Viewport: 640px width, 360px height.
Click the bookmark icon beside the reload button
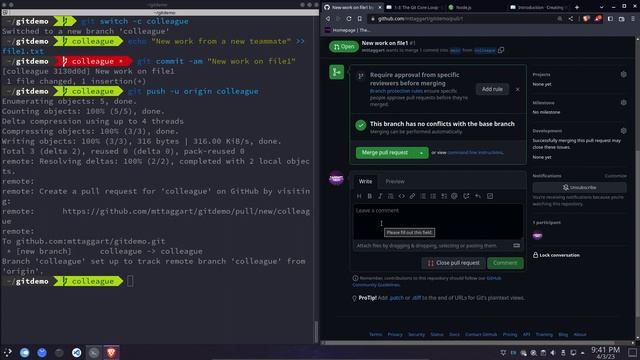click(x=360, y=18)
